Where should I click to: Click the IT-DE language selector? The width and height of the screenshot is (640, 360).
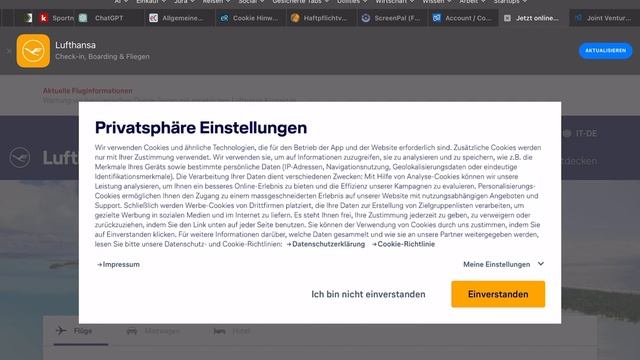[580, 133]
